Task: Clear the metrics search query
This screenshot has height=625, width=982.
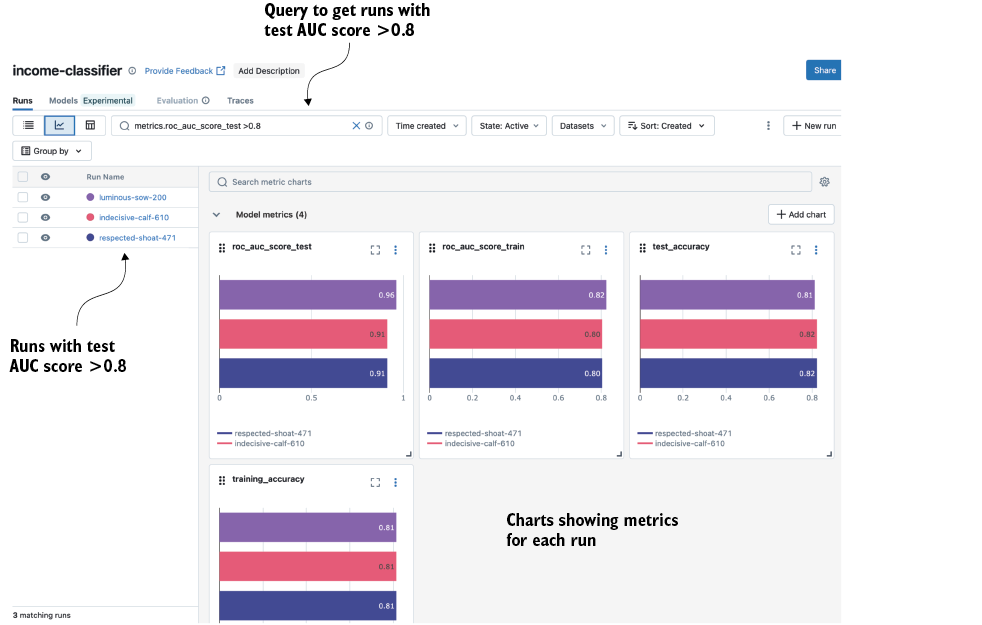Action: coord(356,126)
